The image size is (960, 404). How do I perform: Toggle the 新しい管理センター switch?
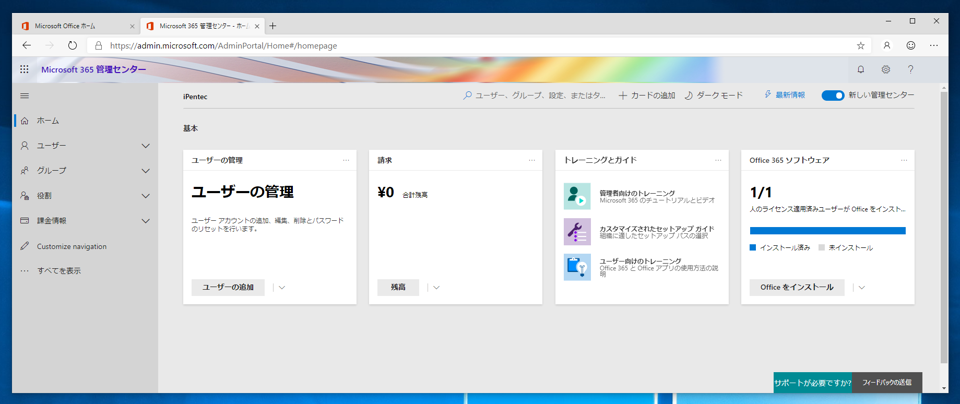[x=833, y=95]
